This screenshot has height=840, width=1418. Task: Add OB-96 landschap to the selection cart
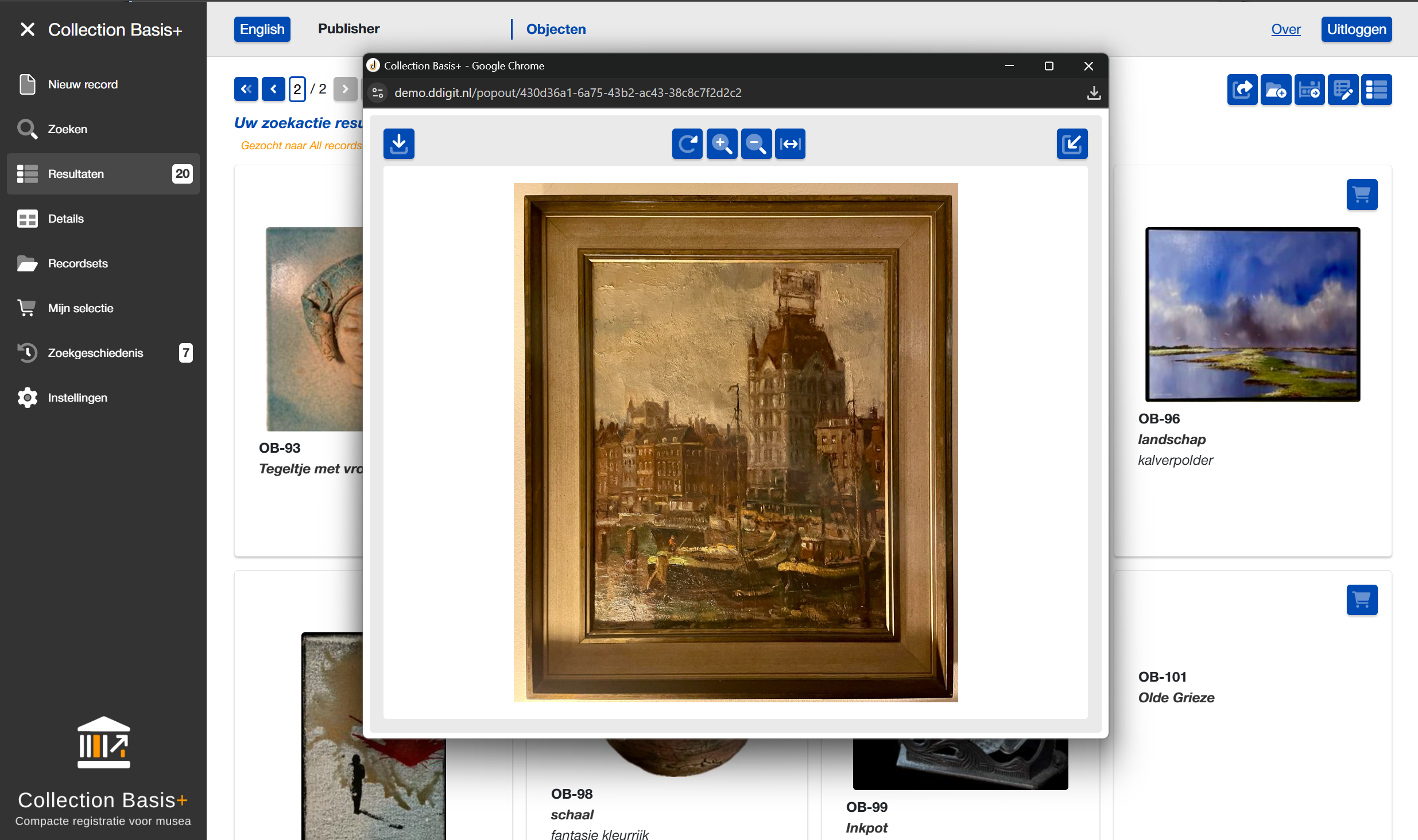click(1362, 195)
